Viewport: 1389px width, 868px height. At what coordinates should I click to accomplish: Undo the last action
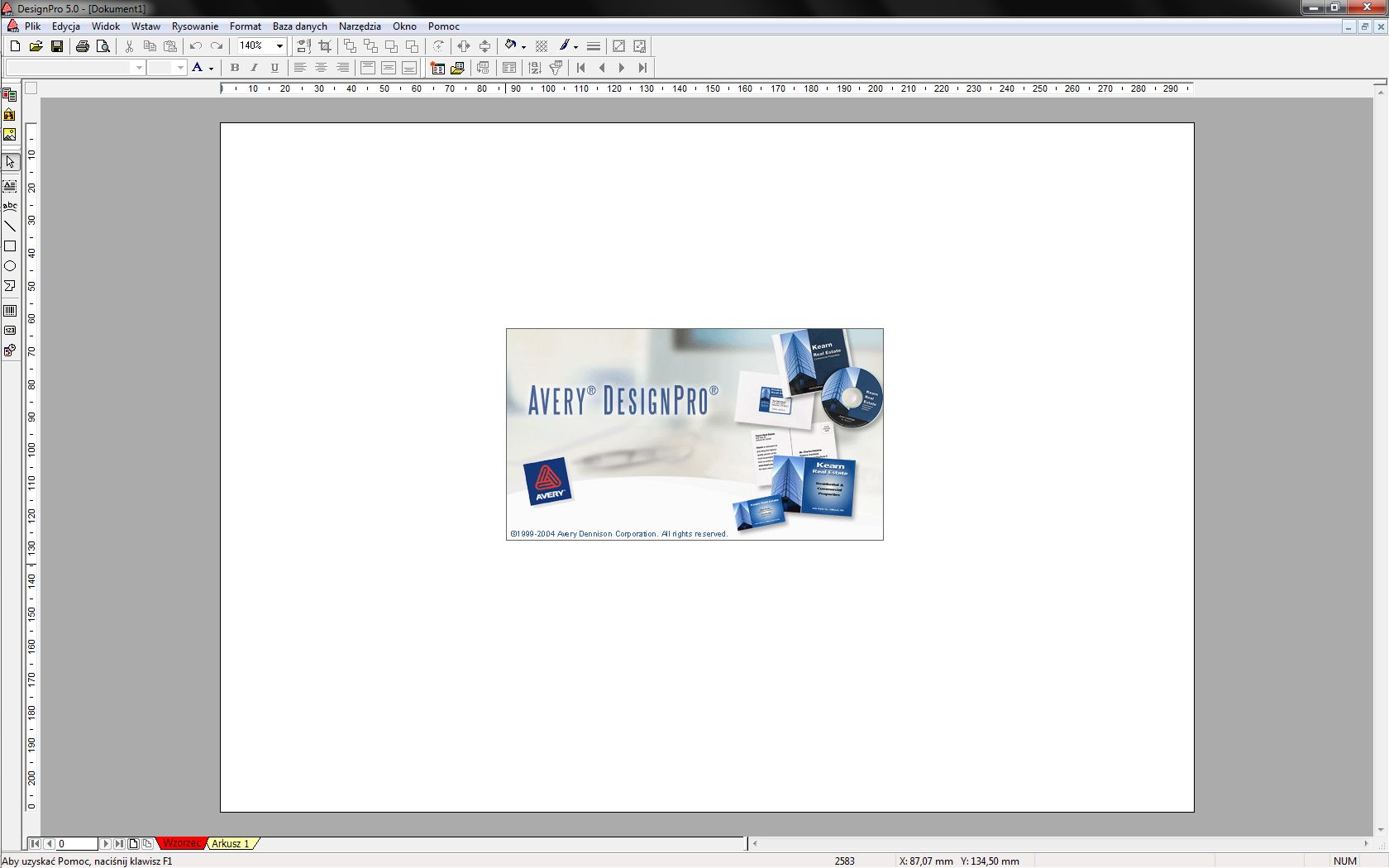coord(196,46)
